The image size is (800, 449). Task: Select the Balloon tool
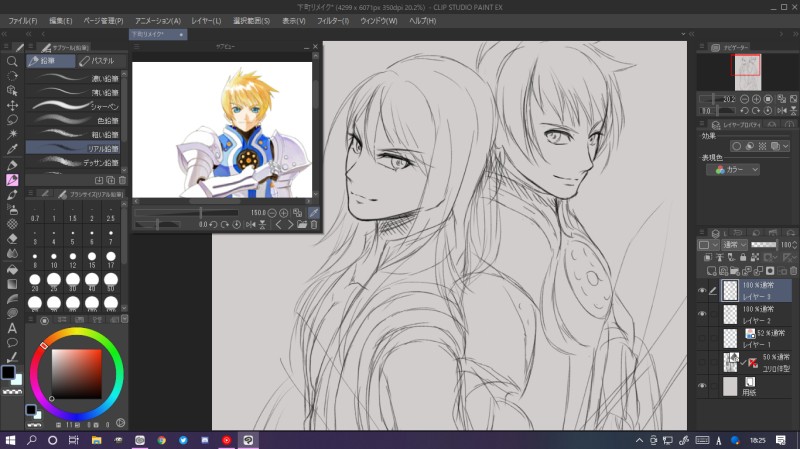pyautogui.click(x=12, y=342)
